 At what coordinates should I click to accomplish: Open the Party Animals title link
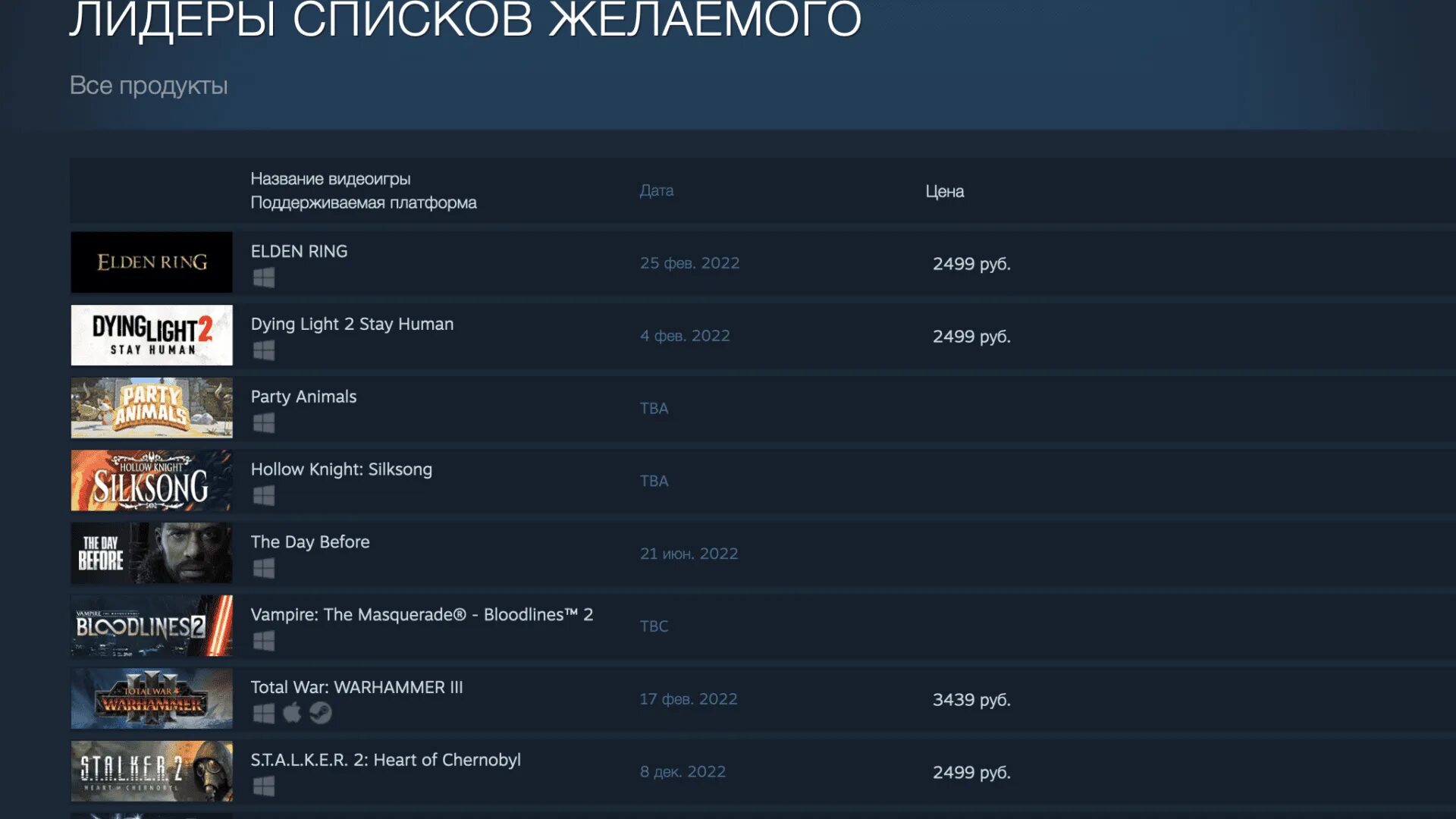pos(303,397)
